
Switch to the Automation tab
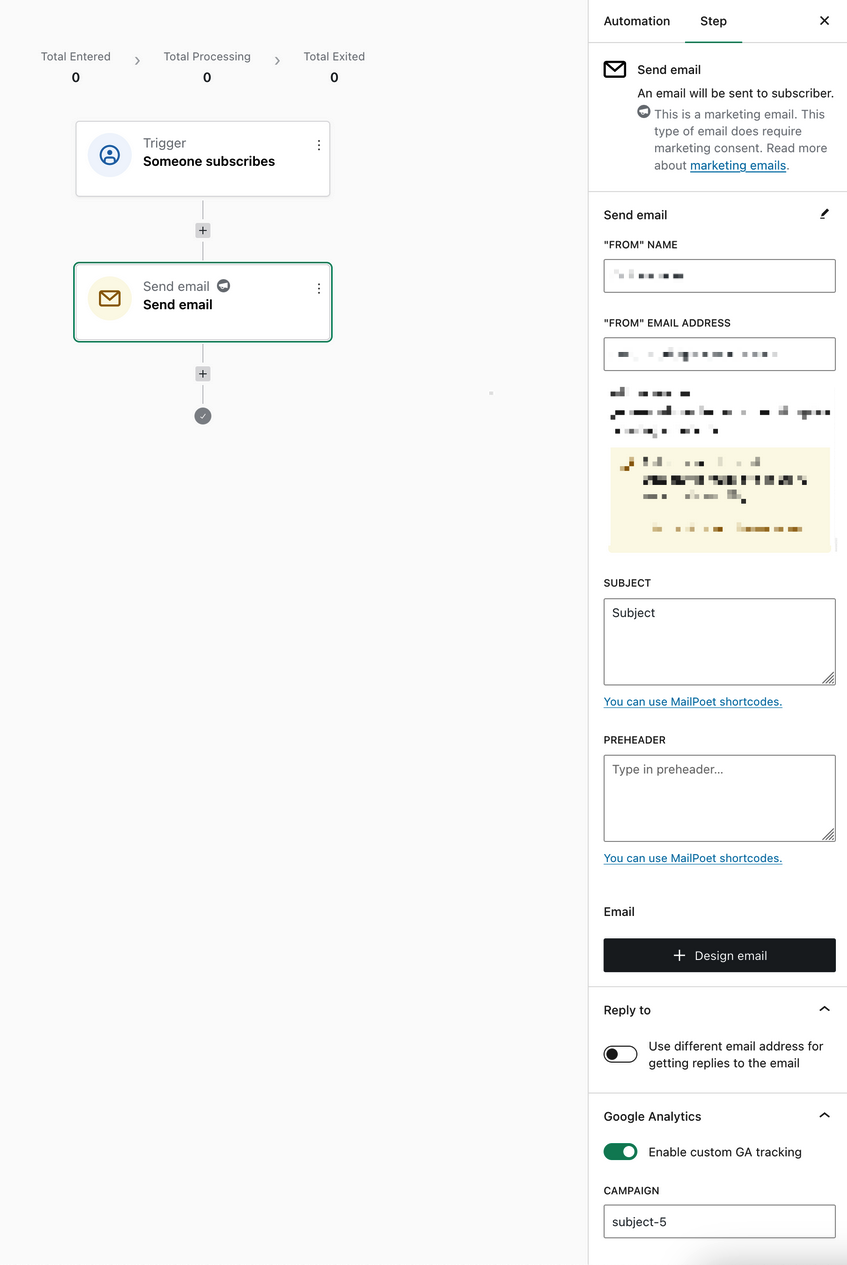click(x=637, y=21)
